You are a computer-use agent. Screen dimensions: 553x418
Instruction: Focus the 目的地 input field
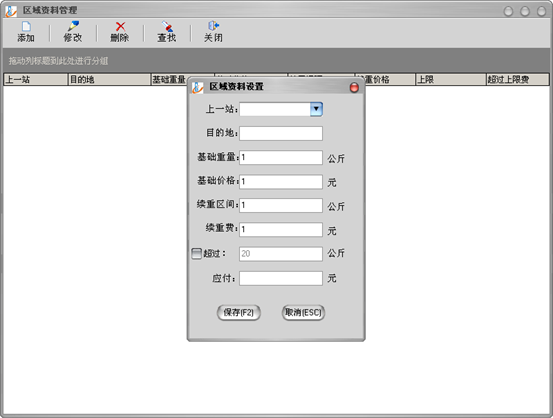coord(281,133)
